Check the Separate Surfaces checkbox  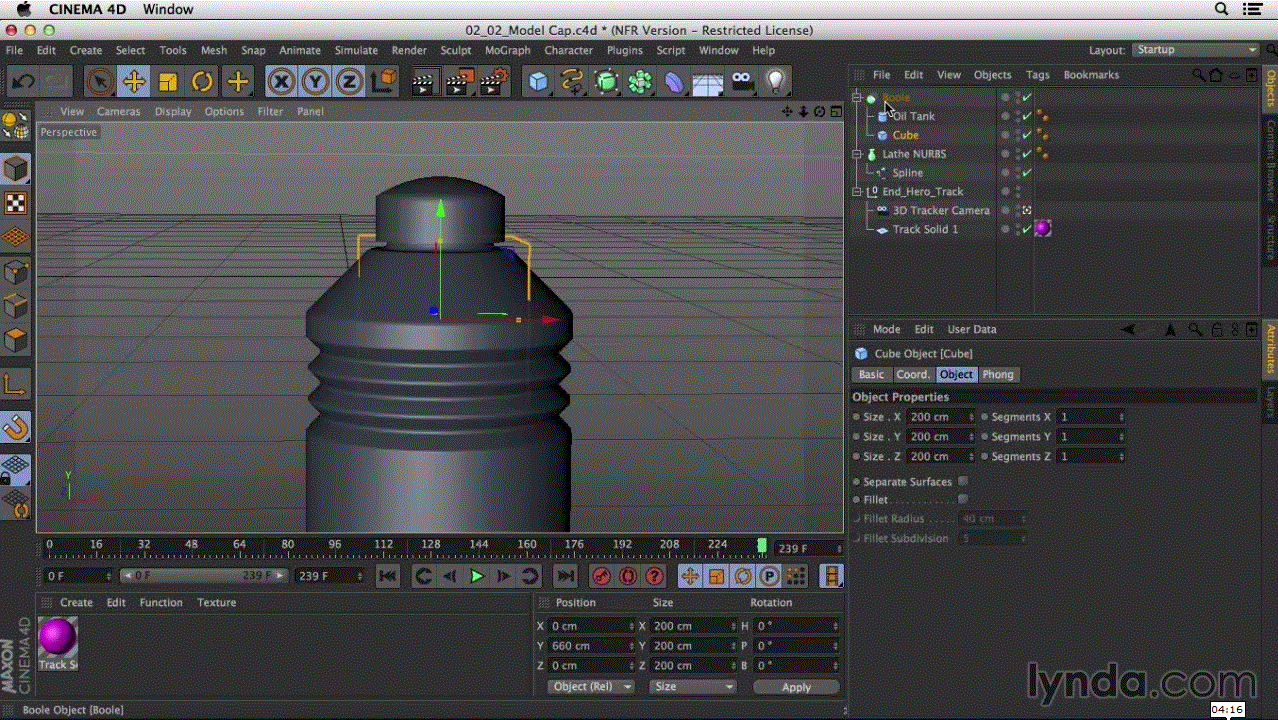[963, 481]
